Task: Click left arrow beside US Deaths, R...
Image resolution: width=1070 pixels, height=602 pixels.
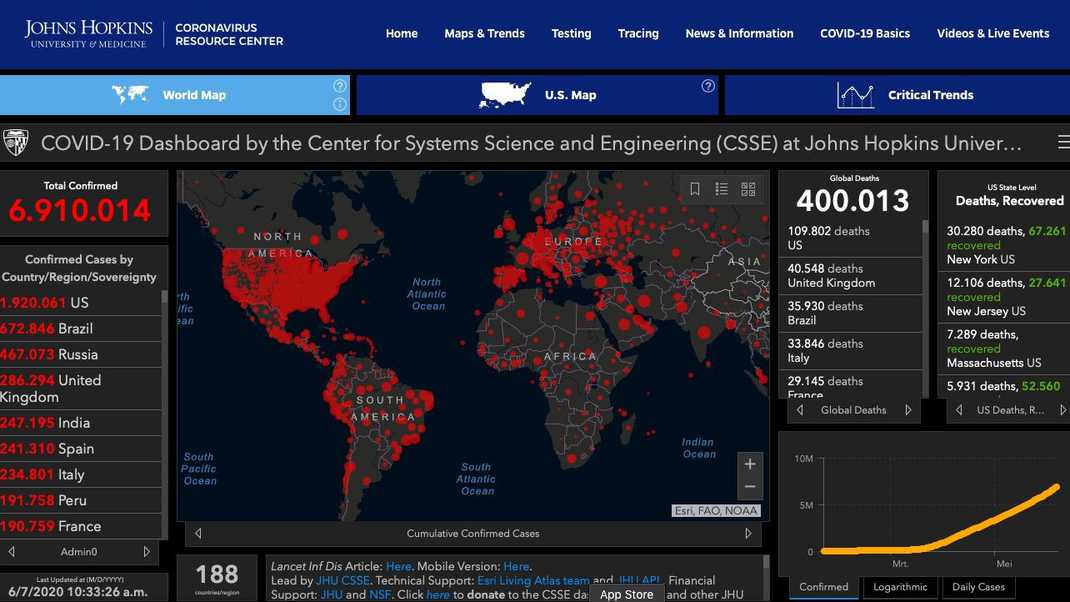Action: [x=959, y=410]
